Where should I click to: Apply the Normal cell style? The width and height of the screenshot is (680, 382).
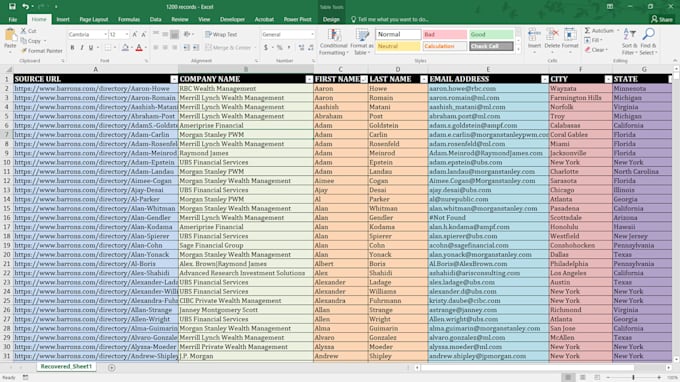coord(398,34)
